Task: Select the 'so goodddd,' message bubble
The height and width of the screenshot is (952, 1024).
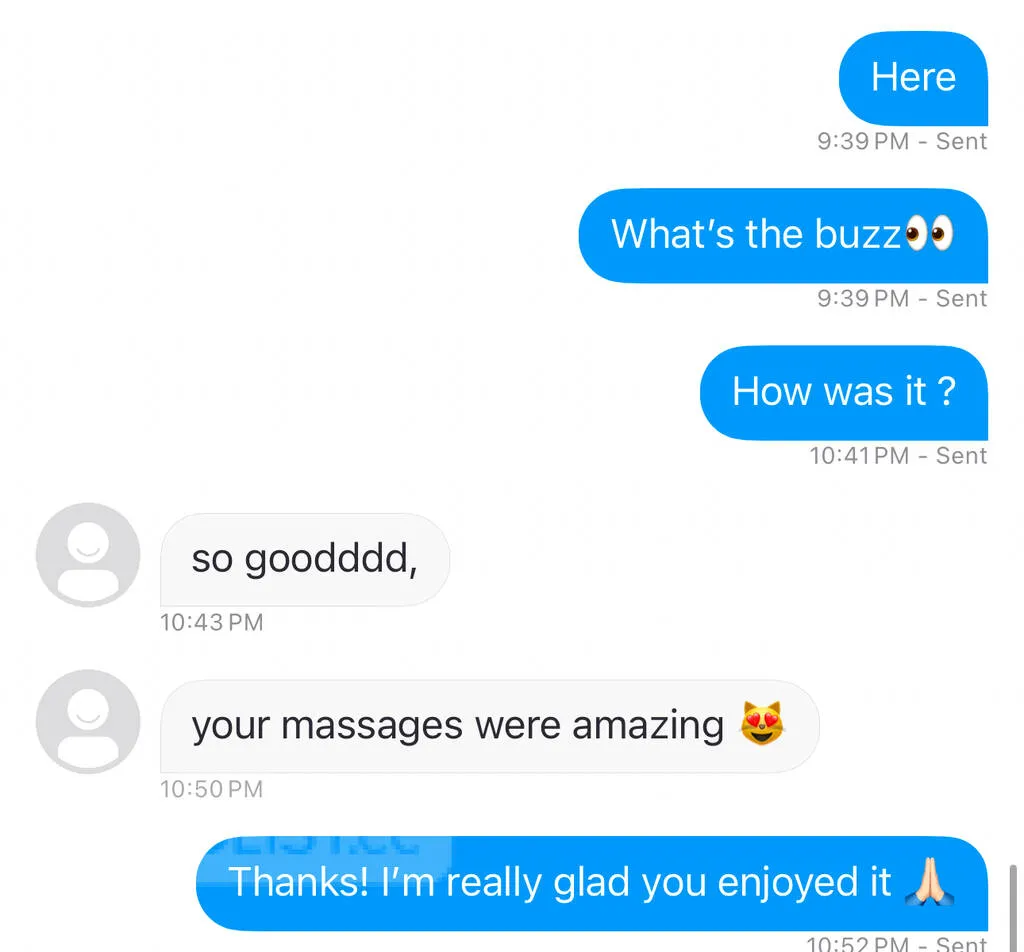Action: [305, 560]
